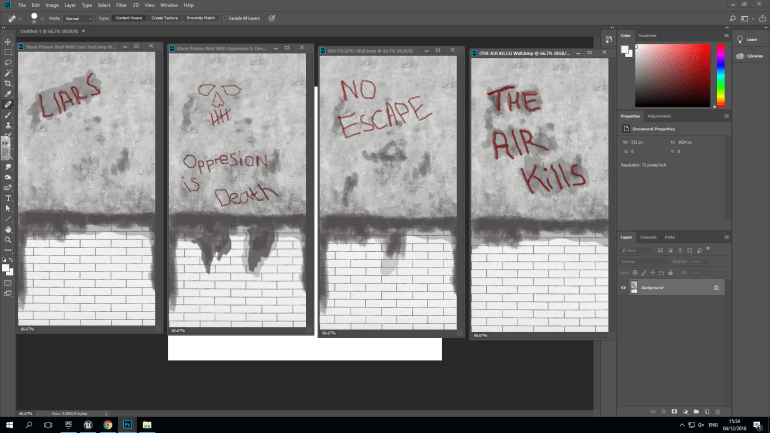This screenshot has height=433, width=770.
Task: Open the Learn panel button
Action: pos(747,39)
